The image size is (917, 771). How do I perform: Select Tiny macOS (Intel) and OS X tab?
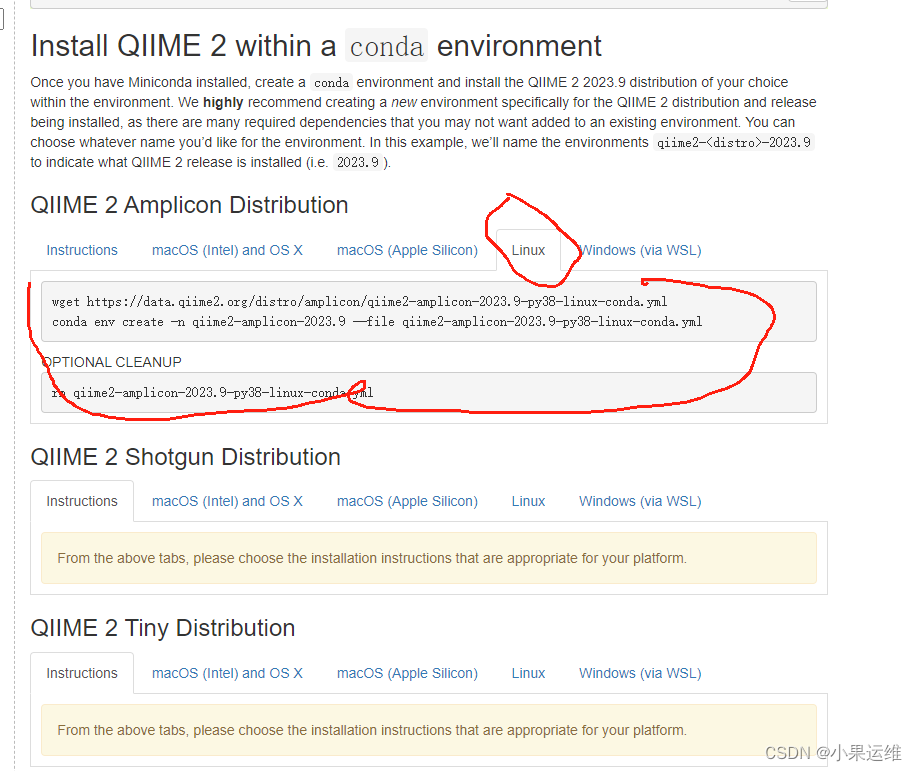click(x=227, y=673)
